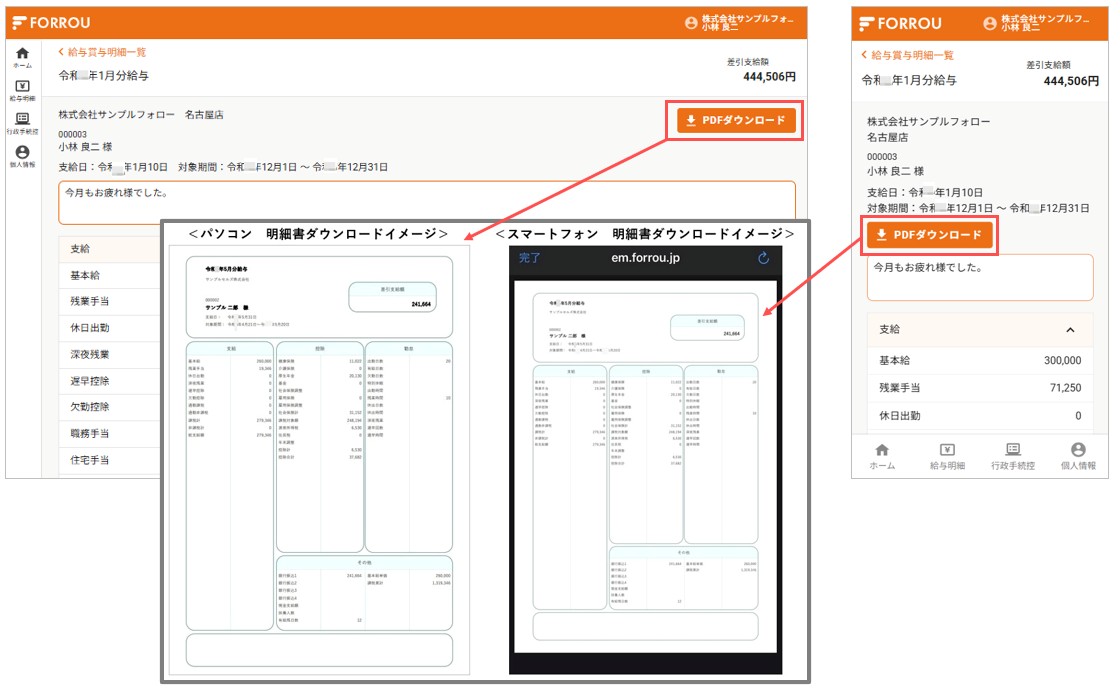Click 休日出勤 0 row on mobile
This screenshot has height=690, width=1120.
click(x=980, y=416)
